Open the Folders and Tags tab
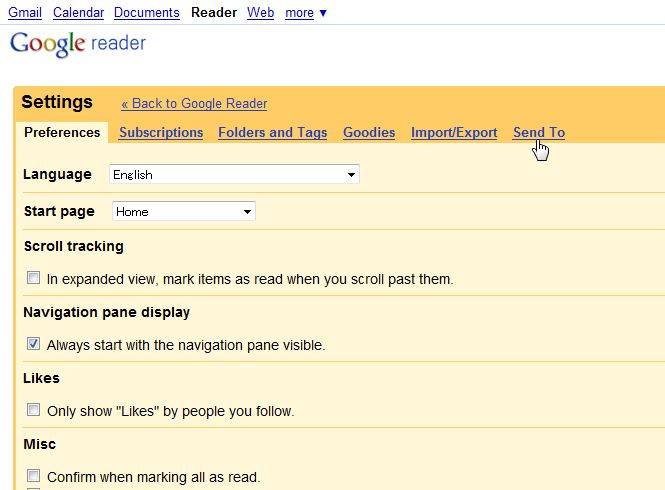This screenshot has width=665, height=490. tap(273, 132)
